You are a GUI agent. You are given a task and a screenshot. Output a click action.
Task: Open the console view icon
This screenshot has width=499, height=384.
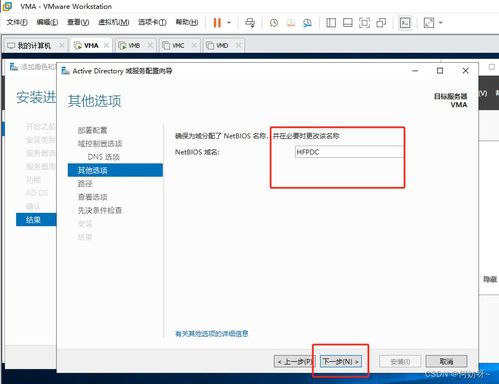405,23
